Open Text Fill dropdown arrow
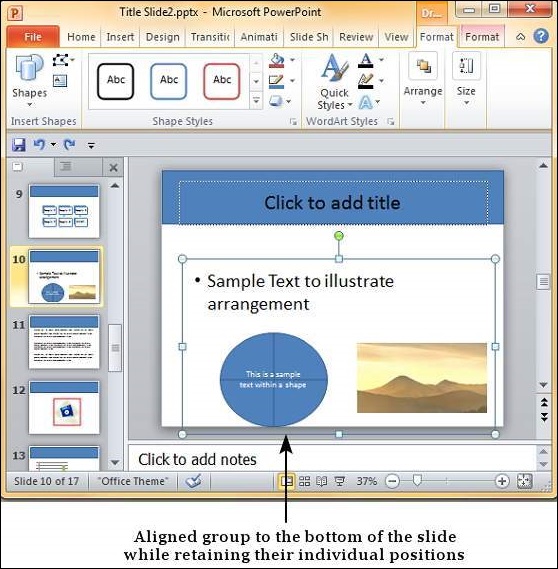Image resolution: width=558 pixels, height=569 pixels. click(381, 60)
